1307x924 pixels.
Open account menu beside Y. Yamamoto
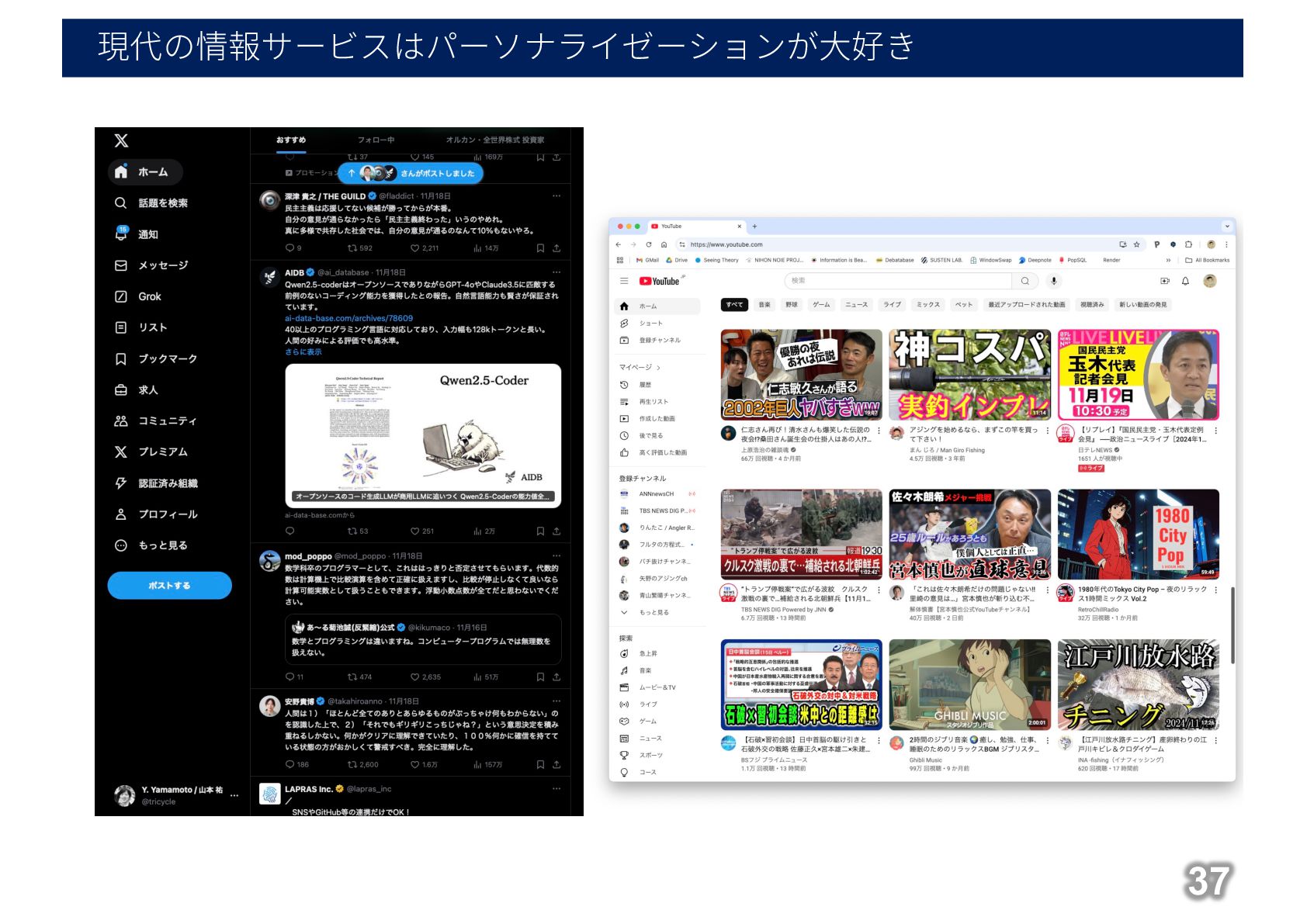point(234,796)
